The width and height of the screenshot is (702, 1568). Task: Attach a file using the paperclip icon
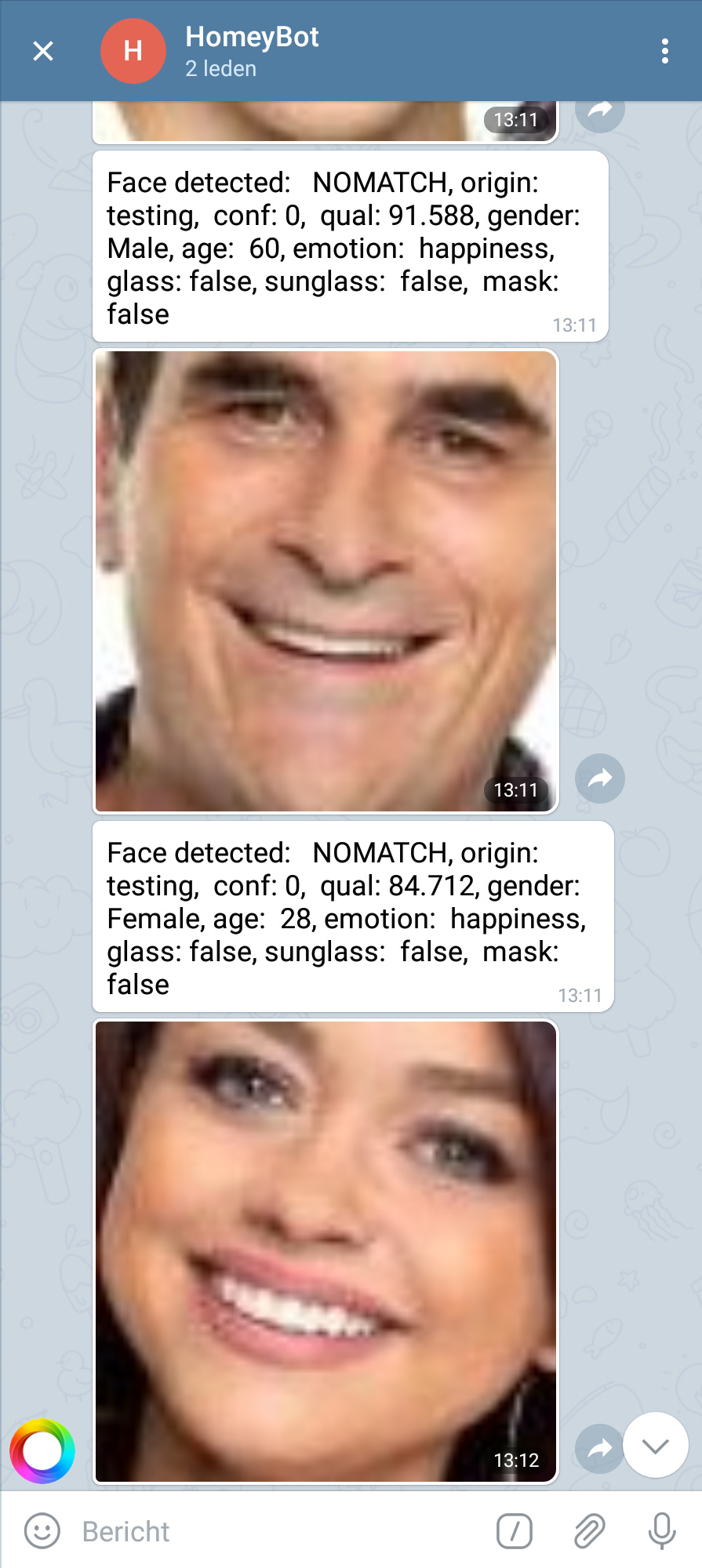pyautogui.click(x=589, y=1530)
